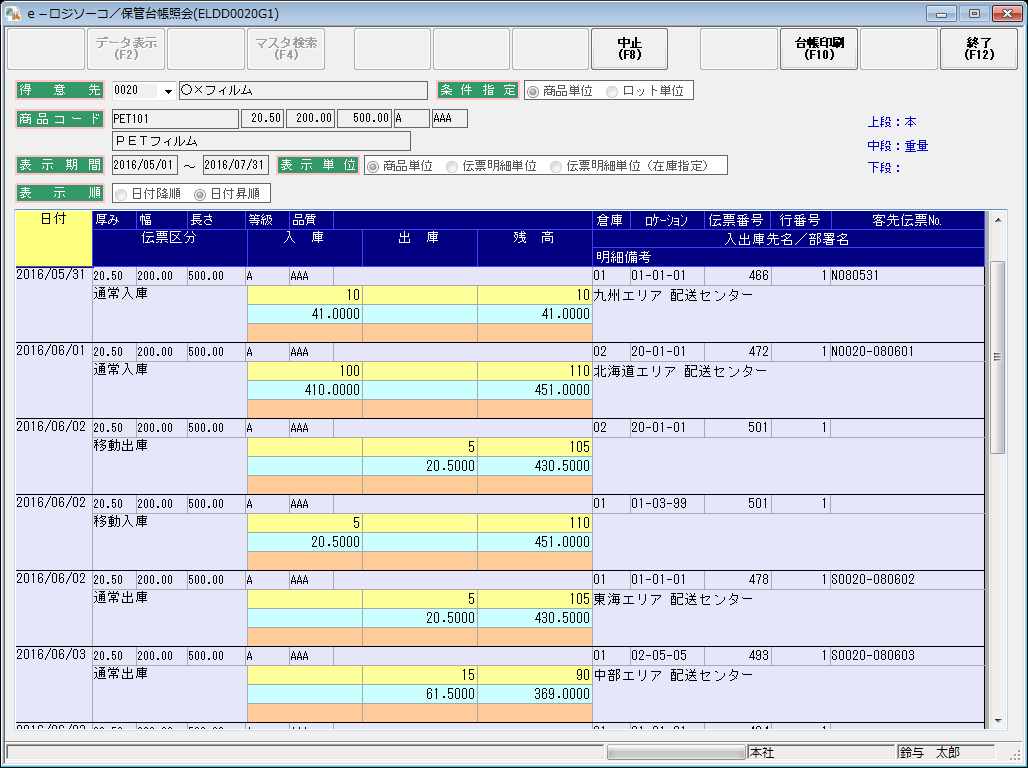1028x768 pixels.
Task: Click the 日付 column header
Action: click(x=53, y=219)
